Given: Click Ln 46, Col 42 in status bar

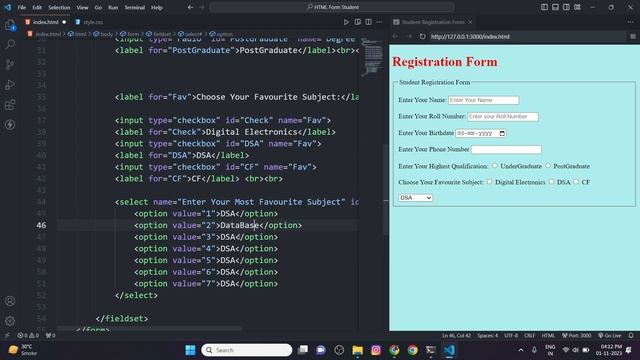Looking at the screenshot, I should pyautogui.click(x=456, y=336).
